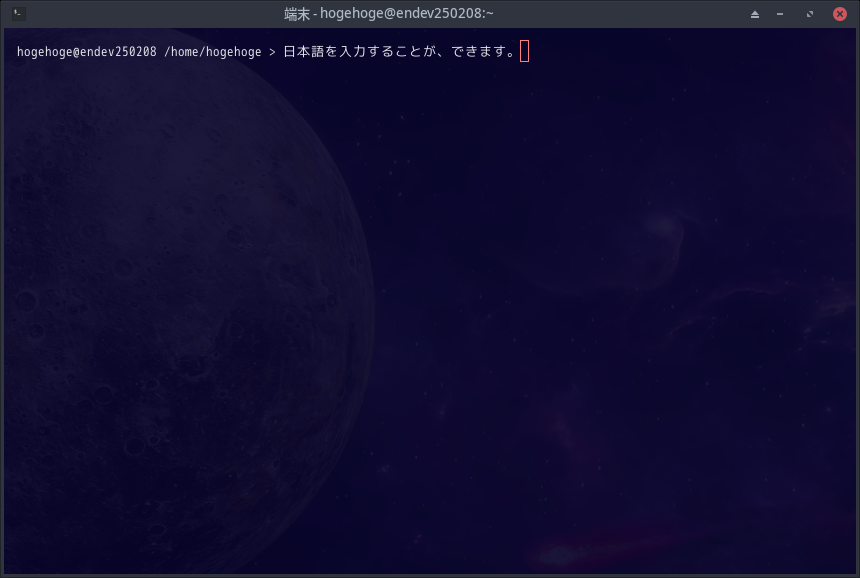Click the window title hogehoge@endev250208:~
Screen dimensions: 860x578
coord(406,14)
